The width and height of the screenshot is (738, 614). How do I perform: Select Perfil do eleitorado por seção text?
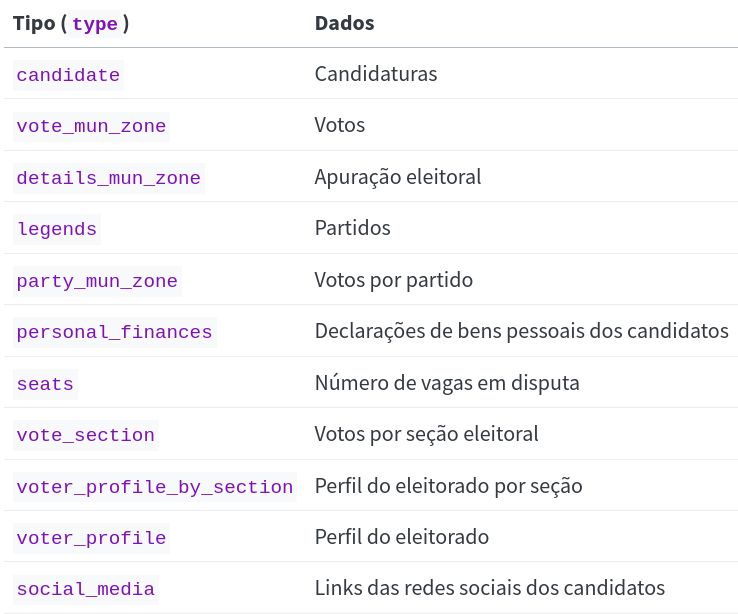pyautogui.click(x=448, y=486)
